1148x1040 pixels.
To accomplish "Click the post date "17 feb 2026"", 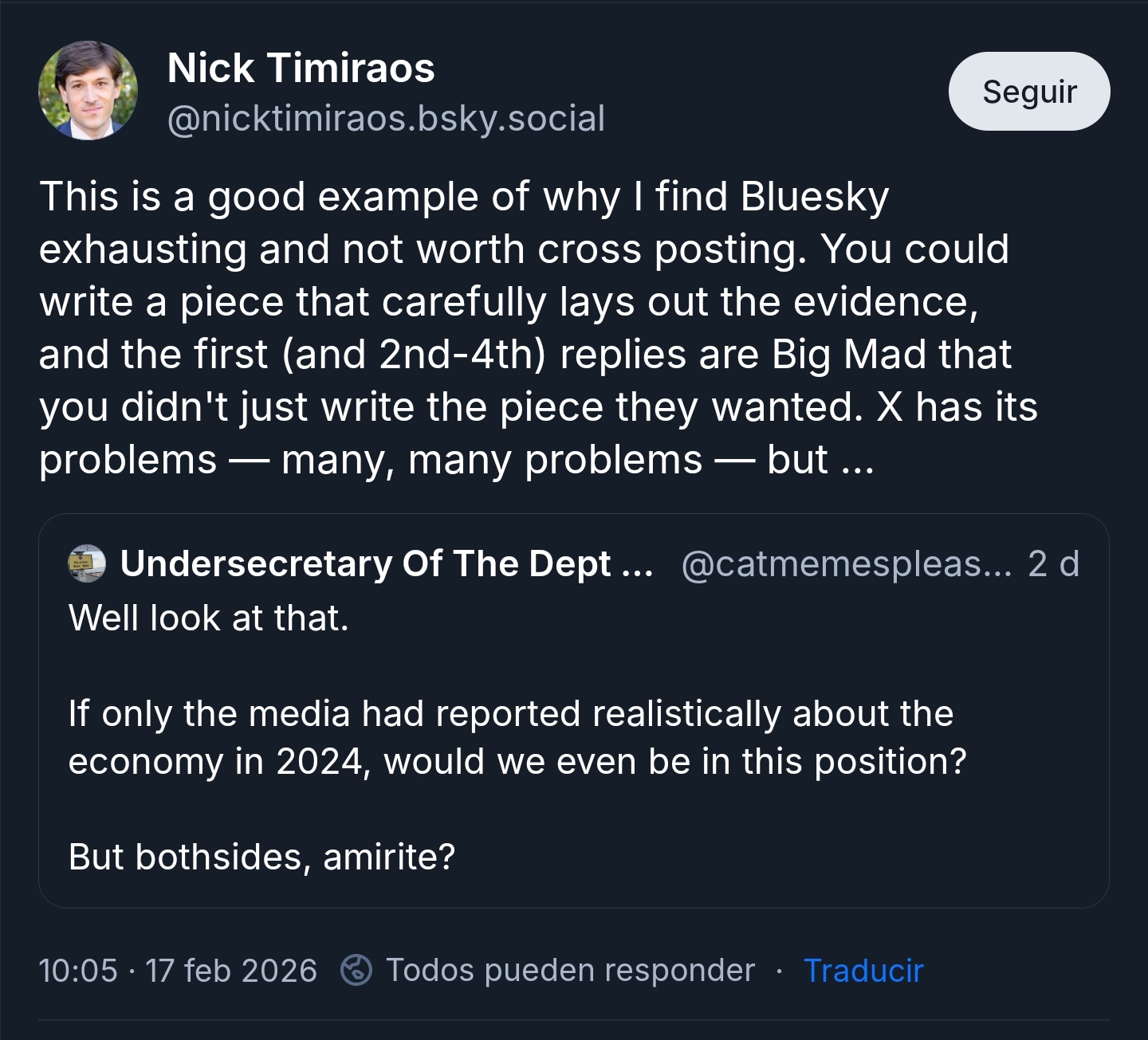I will pos(231,971).
